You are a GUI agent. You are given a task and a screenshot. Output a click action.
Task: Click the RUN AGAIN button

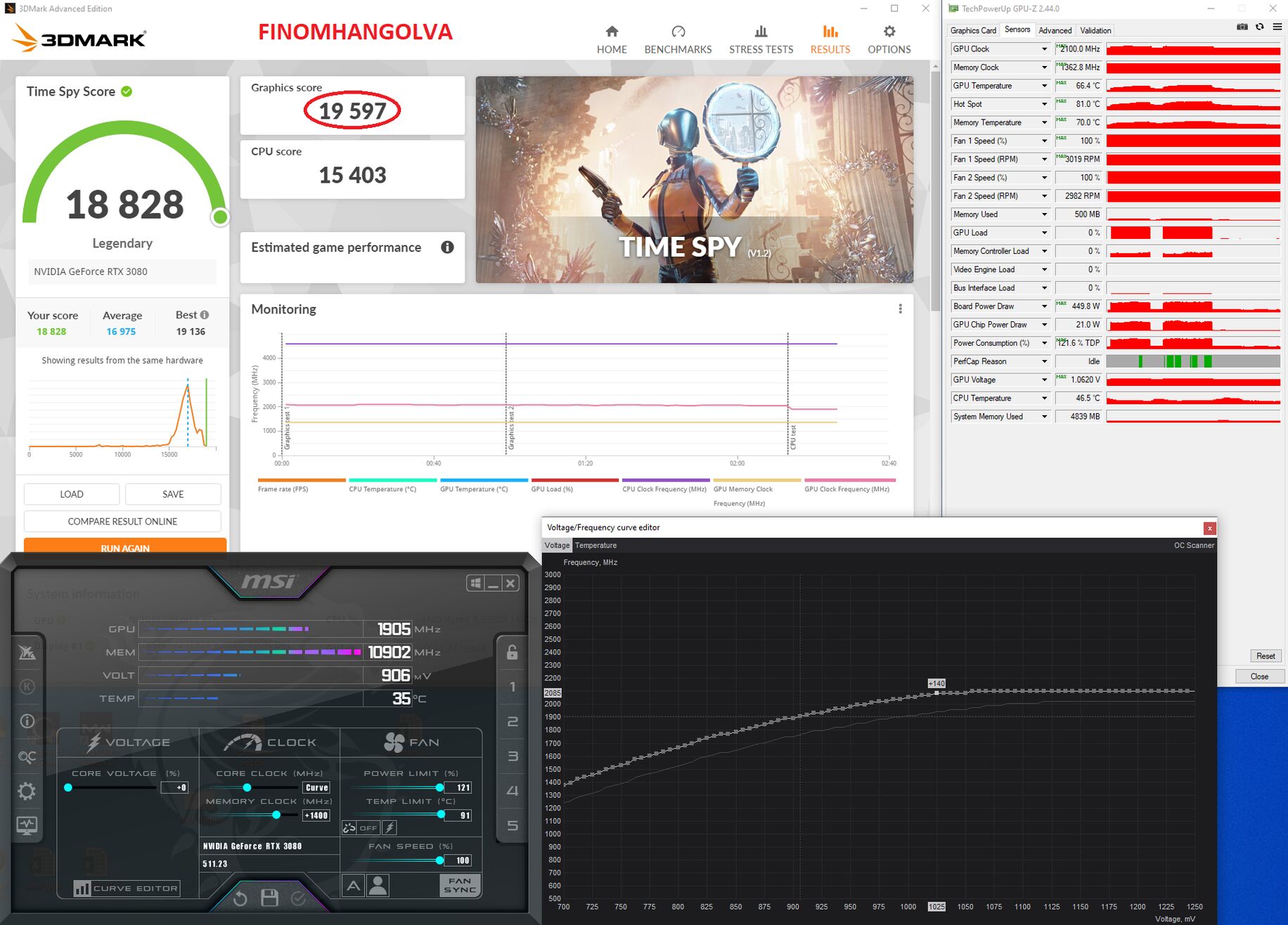[x=125, y=546]
